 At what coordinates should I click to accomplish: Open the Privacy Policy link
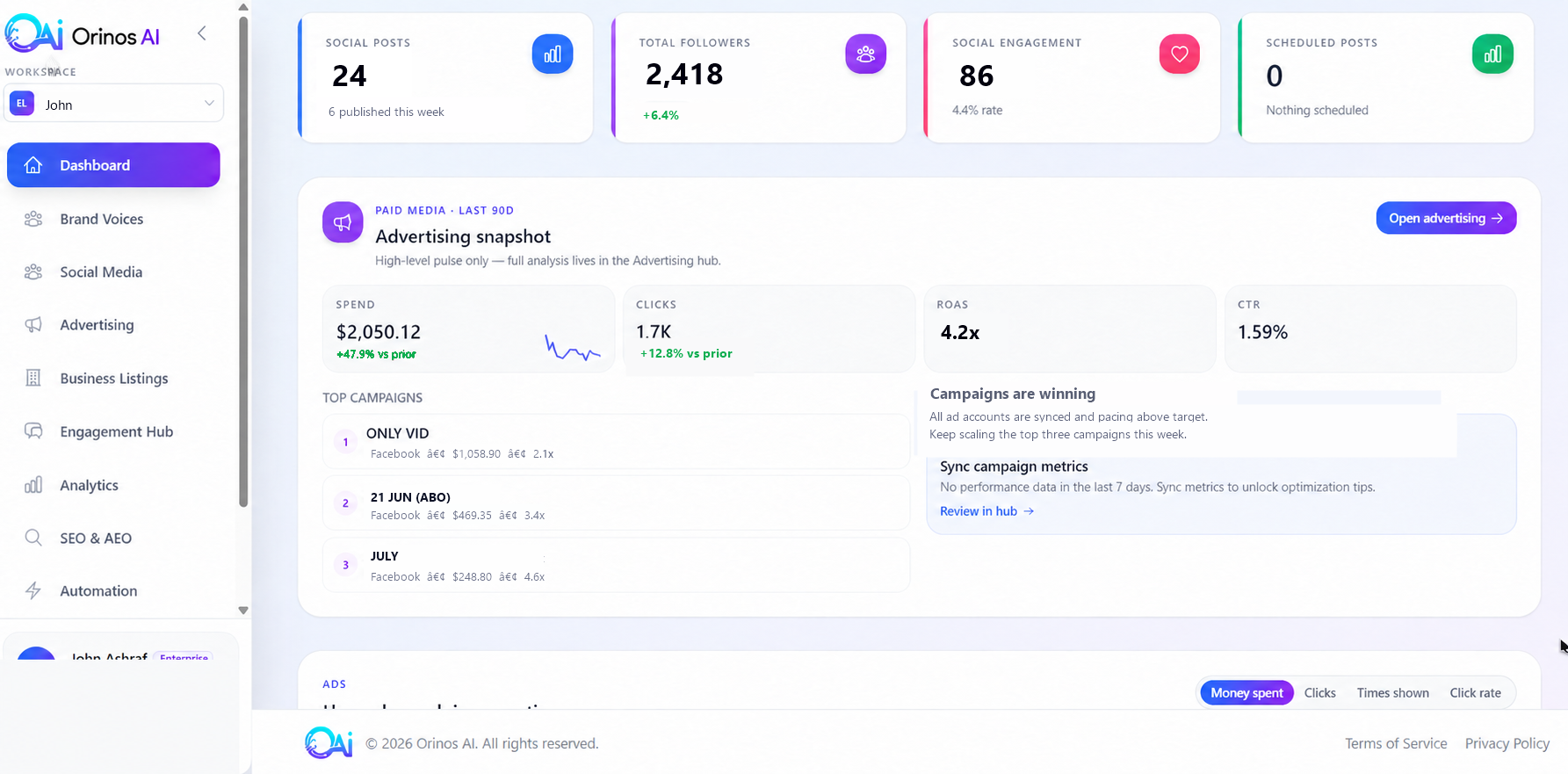pyautogui.click(x=1507, y=743)
